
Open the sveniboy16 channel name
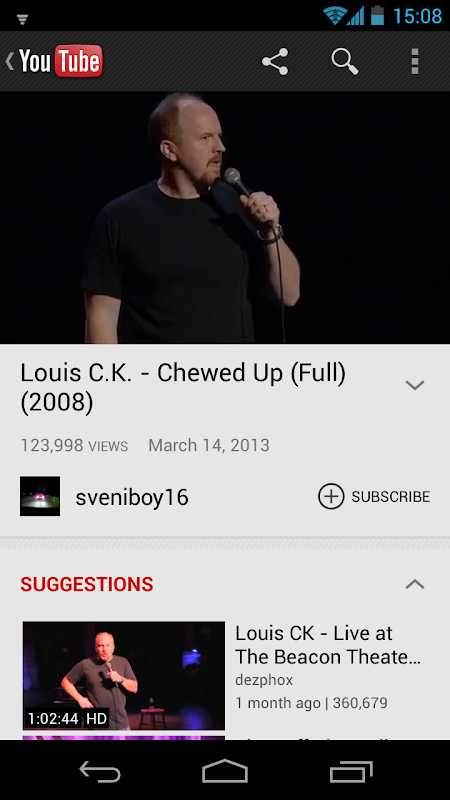tap(132, 497)
